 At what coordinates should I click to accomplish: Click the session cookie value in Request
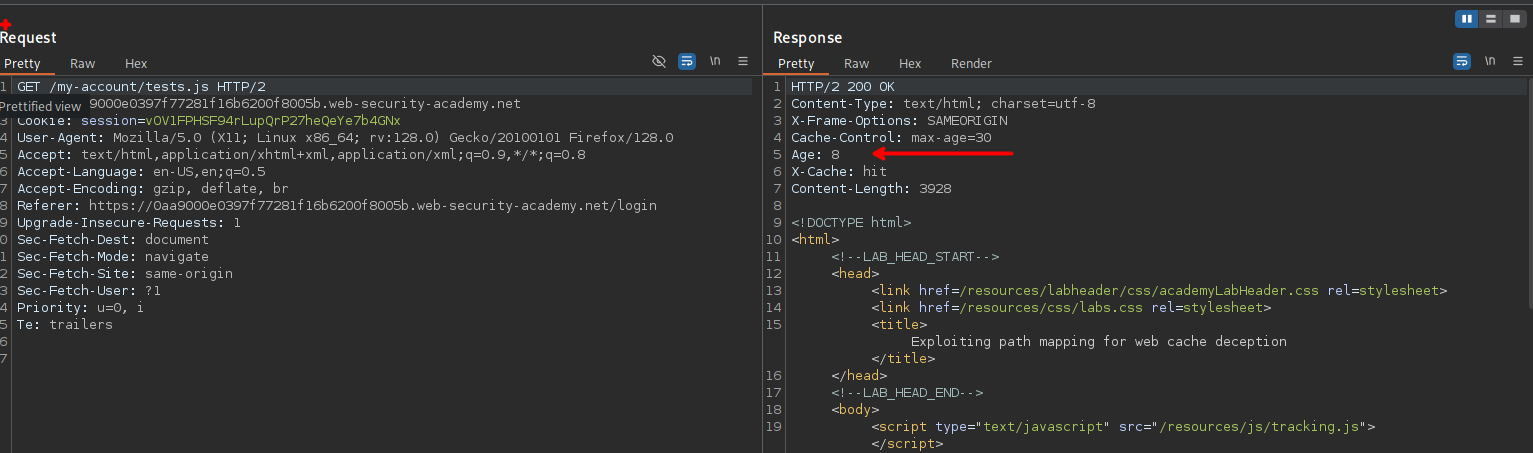[x=273, y=121]
